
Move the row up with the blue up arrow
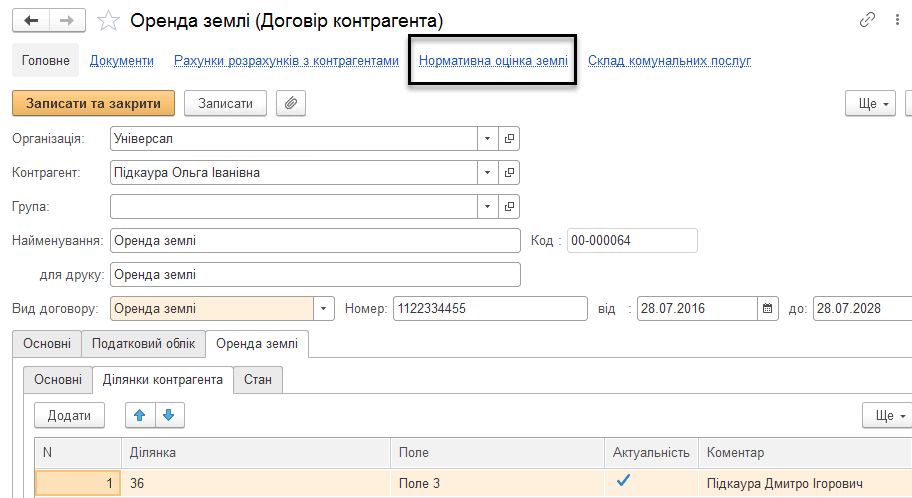pos(140,415)
